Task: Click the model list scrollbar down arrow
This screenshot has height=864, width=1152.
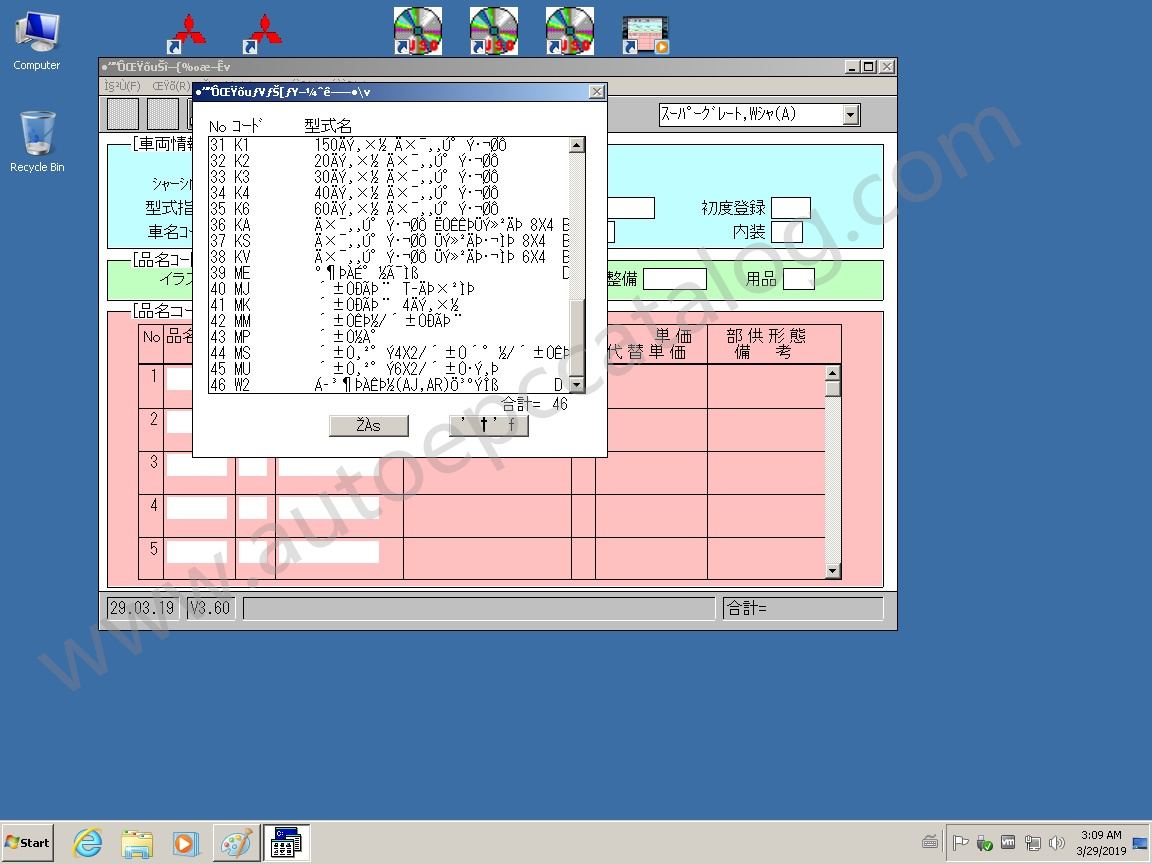Action: [x=577, y=384]
